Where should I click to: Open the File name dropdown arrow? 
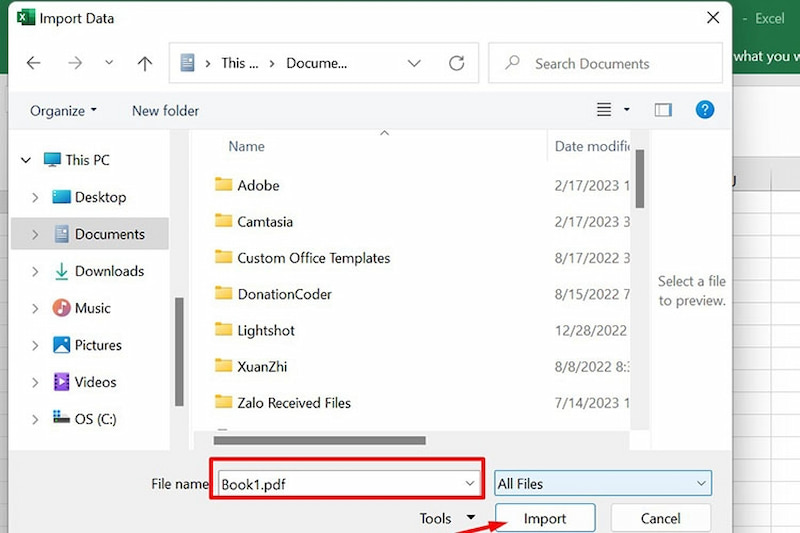click(470, 484)
